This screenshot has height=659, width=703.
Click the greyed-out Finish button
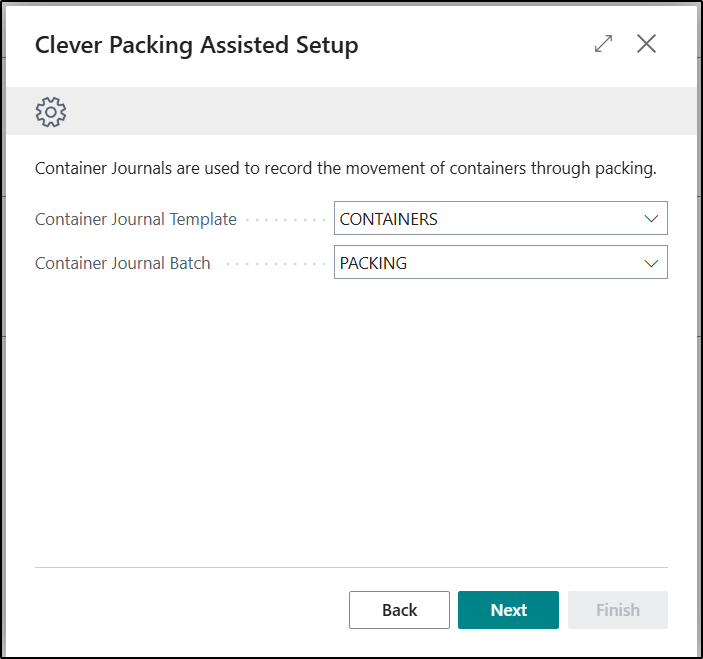pyautogui.click(x=617, y=610)
